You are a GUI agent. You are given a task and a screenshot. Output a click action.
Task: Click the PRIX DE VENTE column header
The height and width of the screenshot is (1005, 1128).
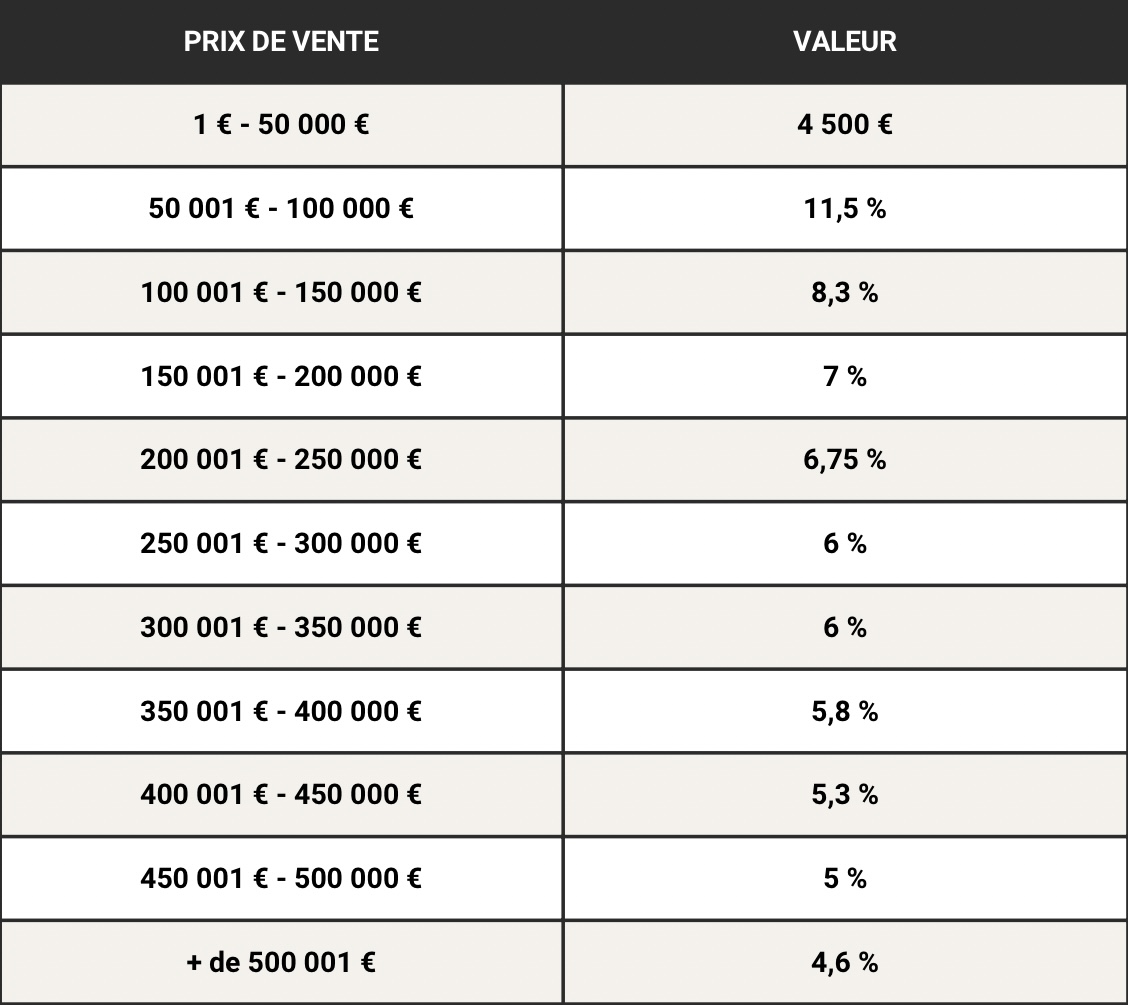coord(281,42)
